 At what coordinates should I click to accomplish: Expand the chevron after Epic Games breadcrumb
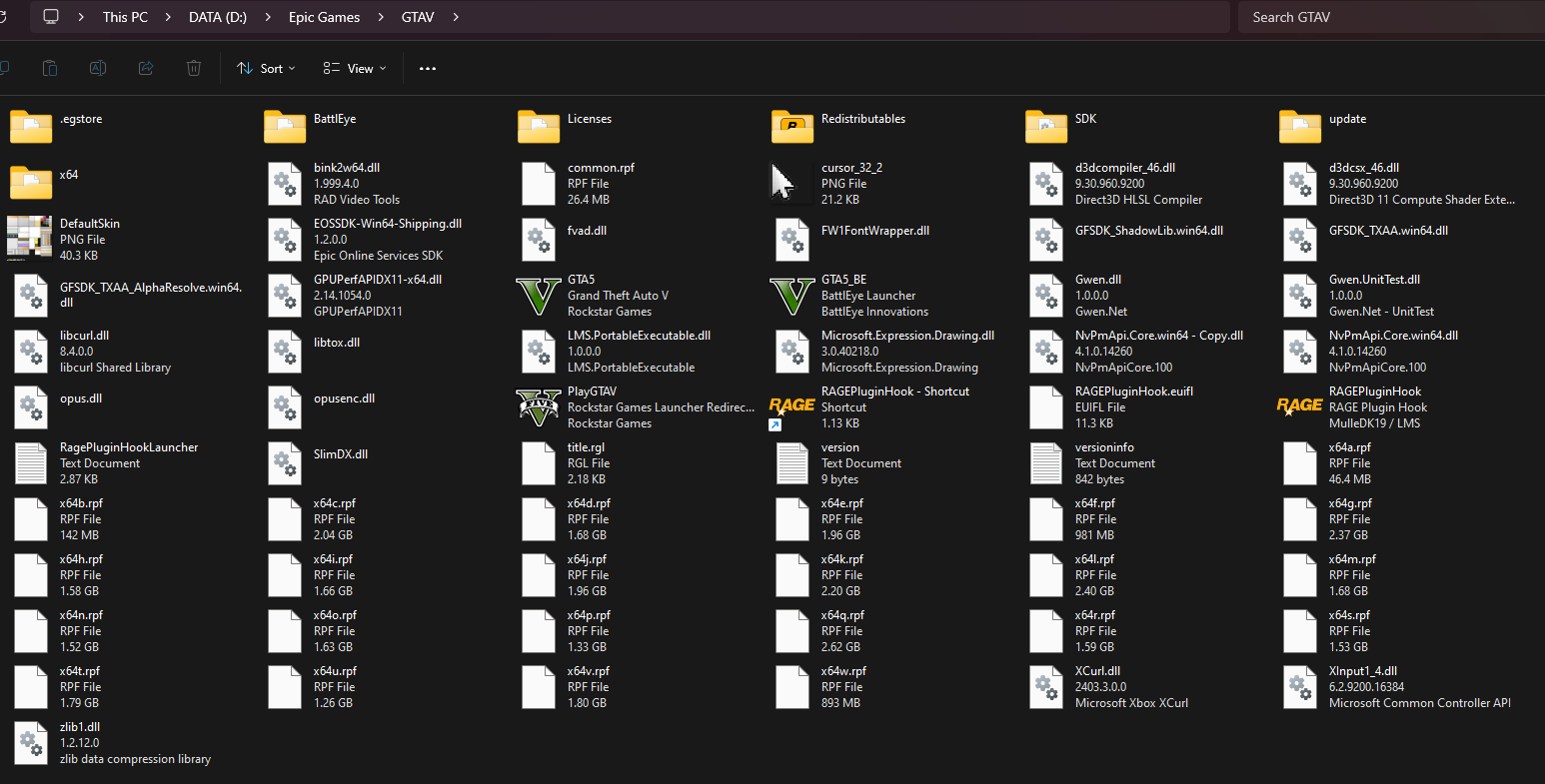(381, 17)
